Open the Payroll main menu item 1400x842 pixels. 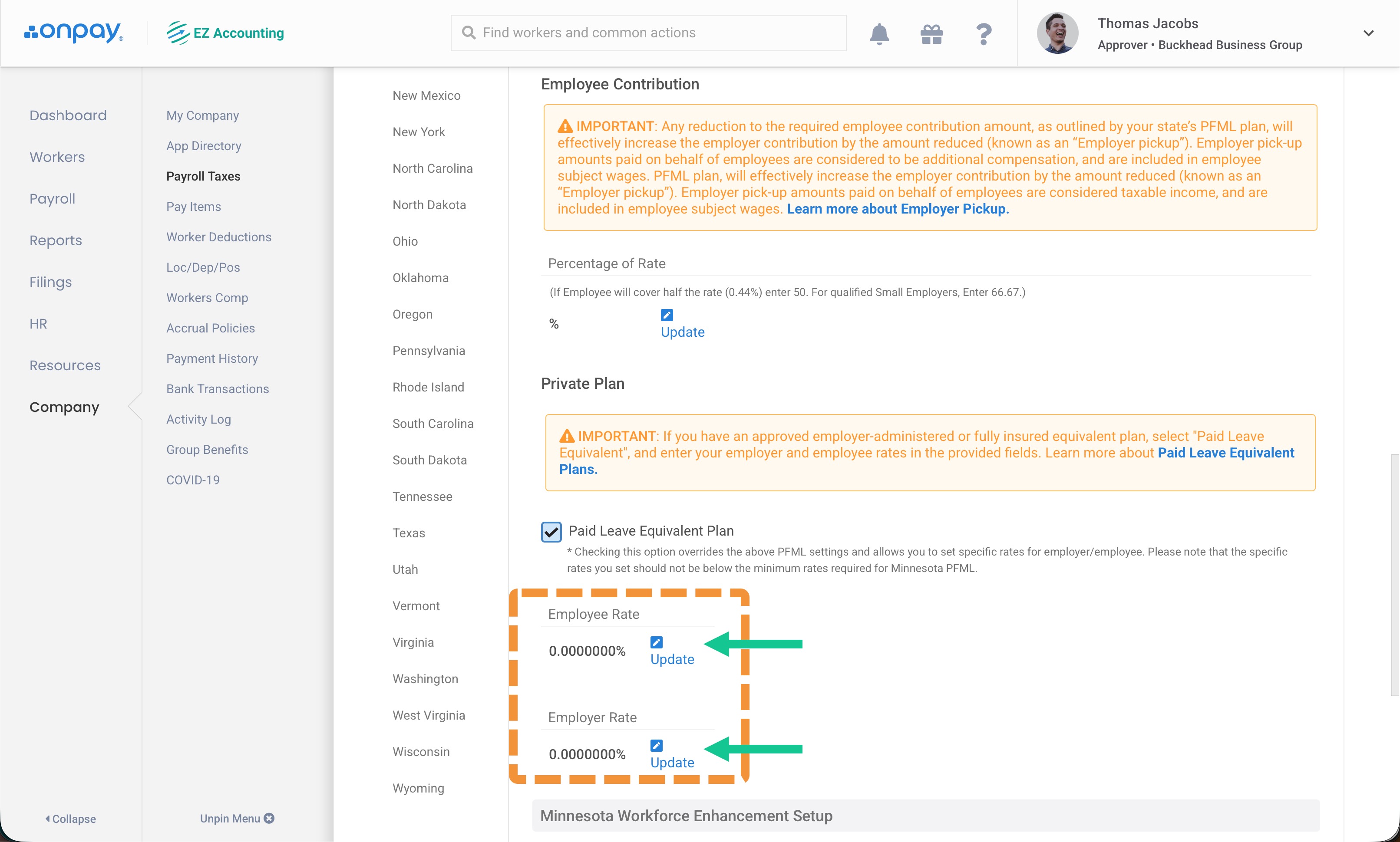coord(52,199)
